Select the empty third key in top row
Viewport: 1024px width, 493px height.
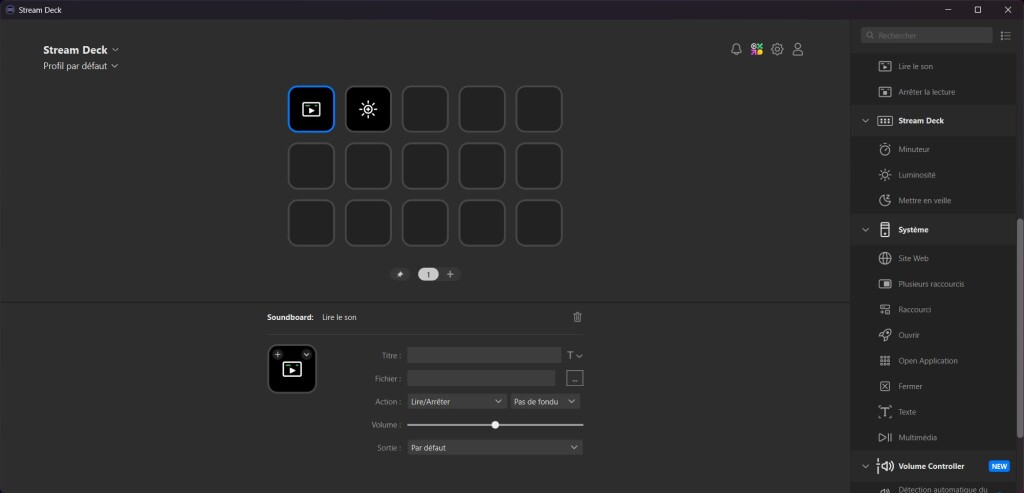425,109
